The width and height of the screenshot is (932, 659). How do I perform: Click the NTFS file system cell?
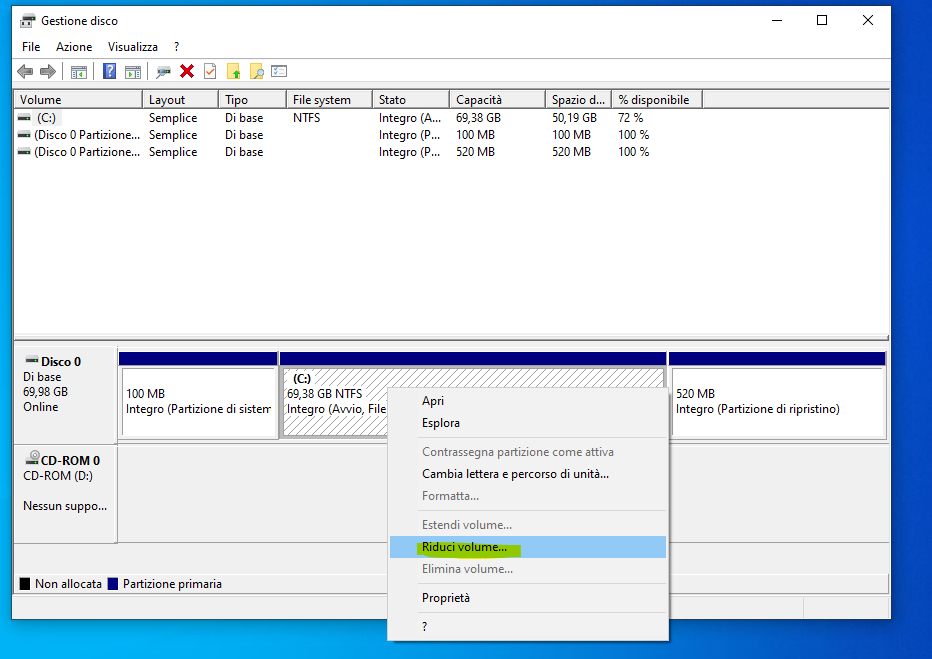point(307,118)
